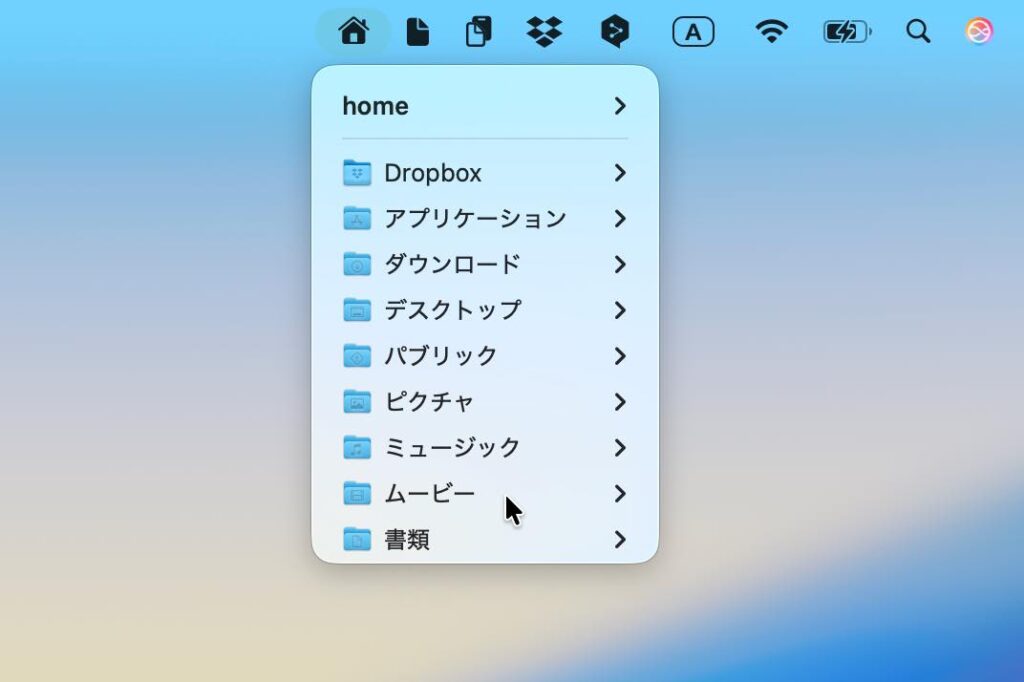Click the home icon in menu bar
Screen dimensions: 1024x682
pos(353,32)
